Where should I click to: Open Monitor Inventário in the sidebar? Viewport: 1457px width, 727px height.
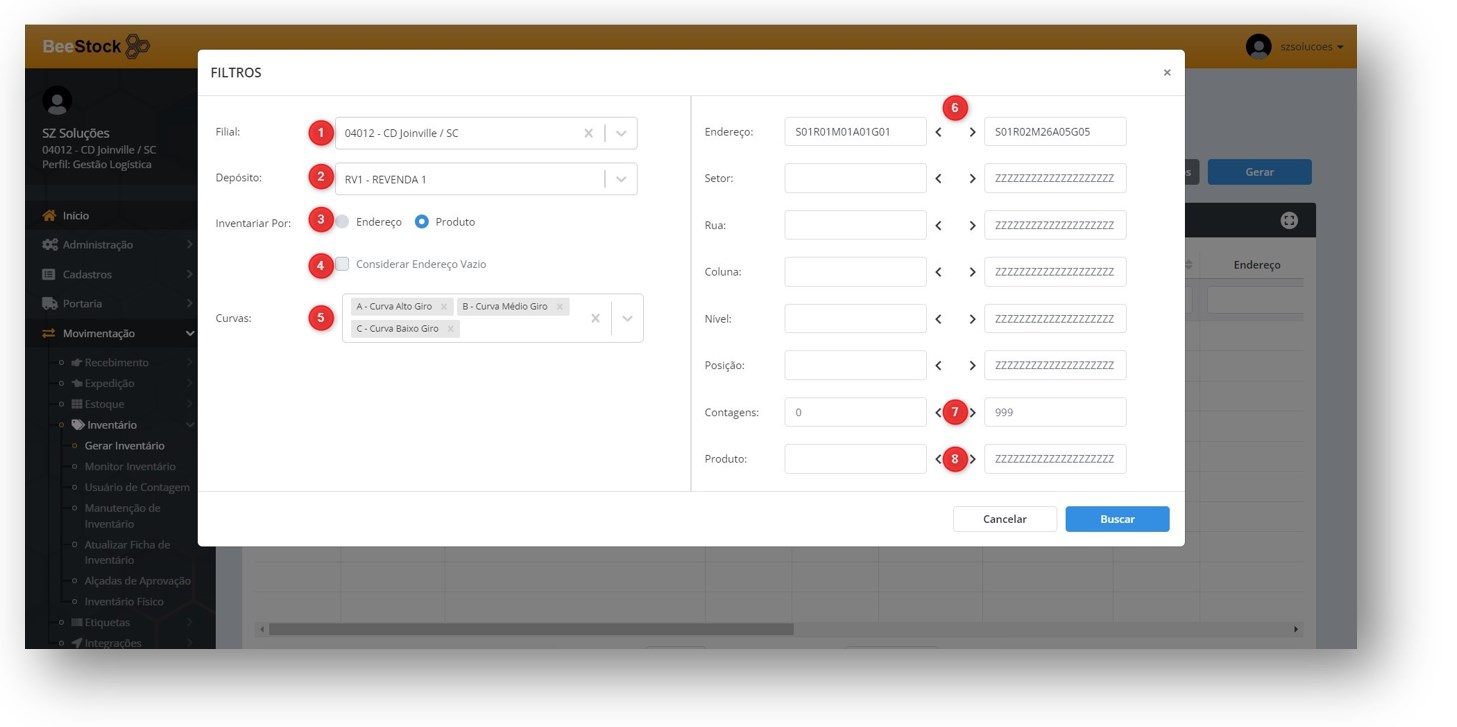[x=130, y=467]
